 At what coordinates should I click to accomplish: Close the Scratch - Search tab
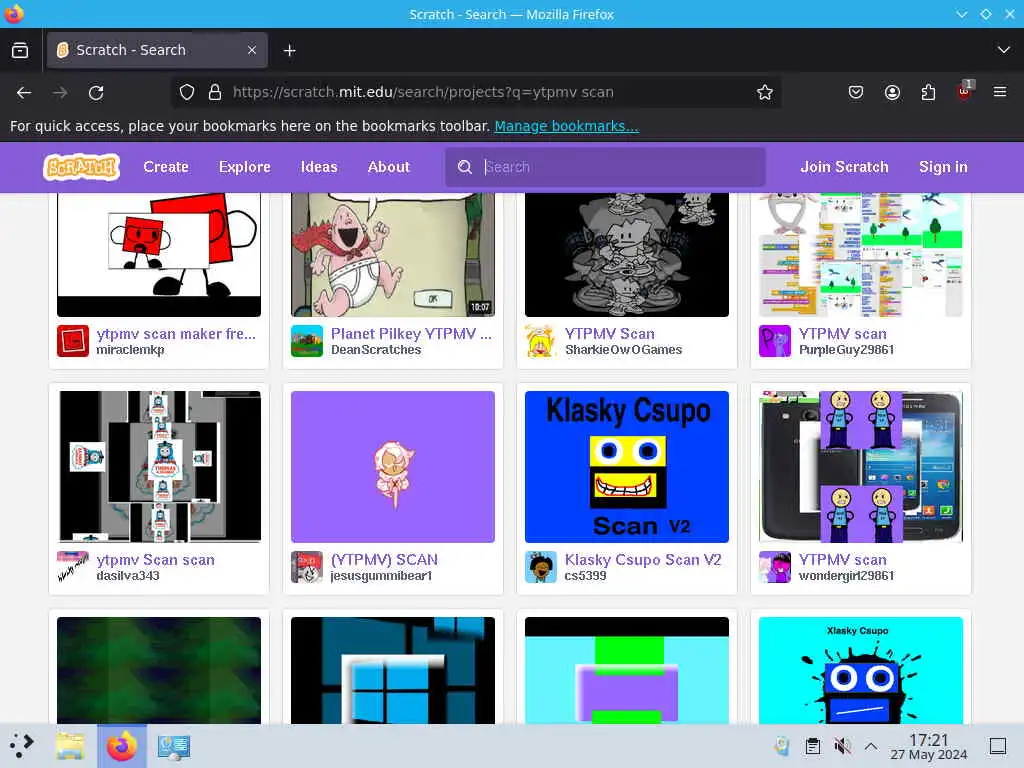point(252,50)
